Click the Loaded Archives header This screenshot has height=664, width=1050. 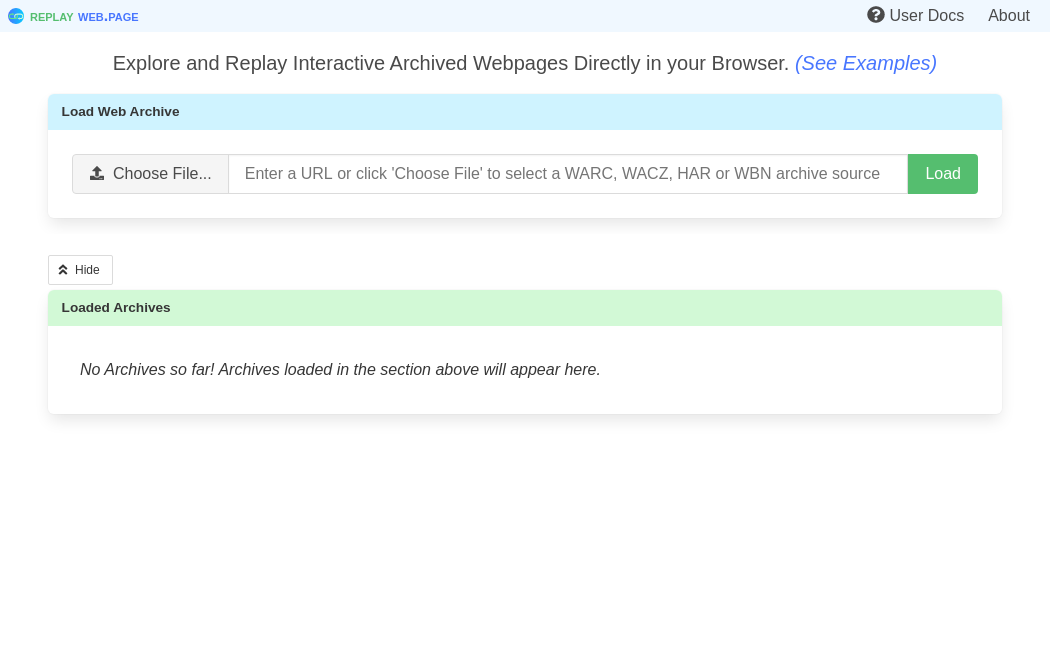(x=116, y=308)
